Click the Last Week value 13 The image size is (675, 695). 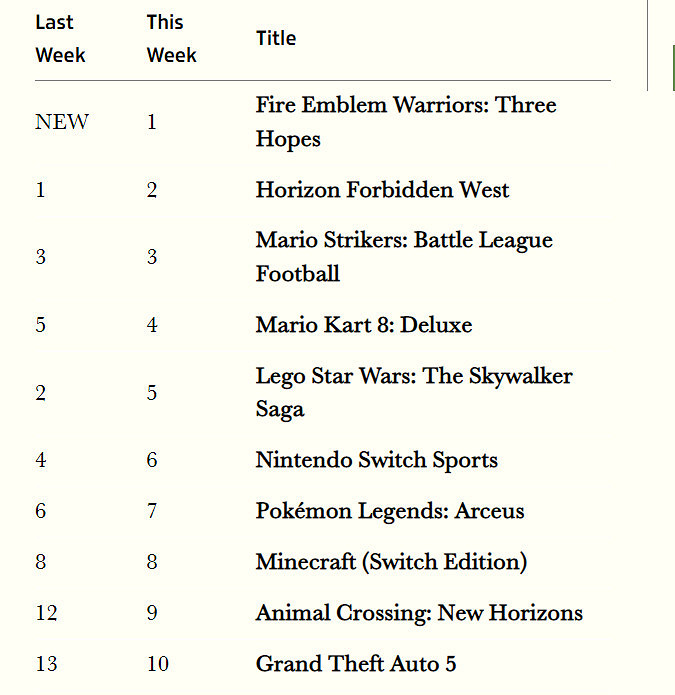click(46, 663)
